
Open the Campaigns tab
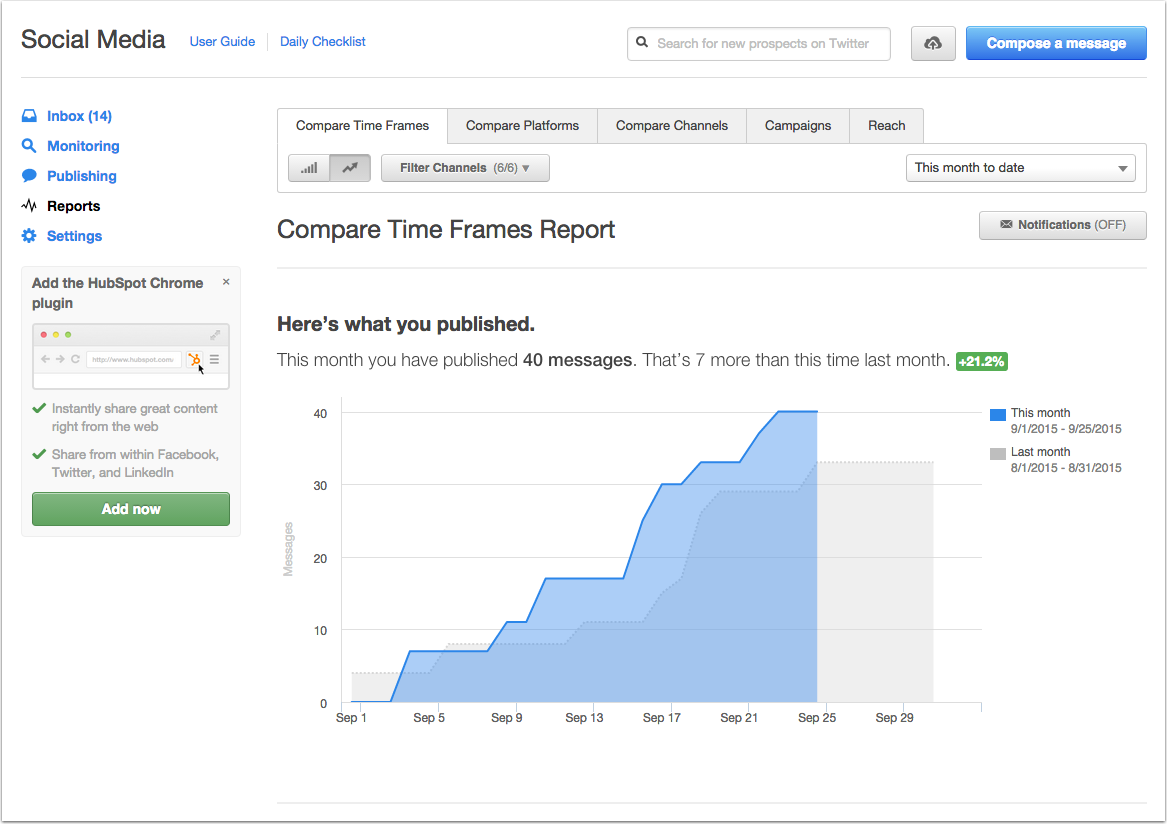(x=798, y=126)
